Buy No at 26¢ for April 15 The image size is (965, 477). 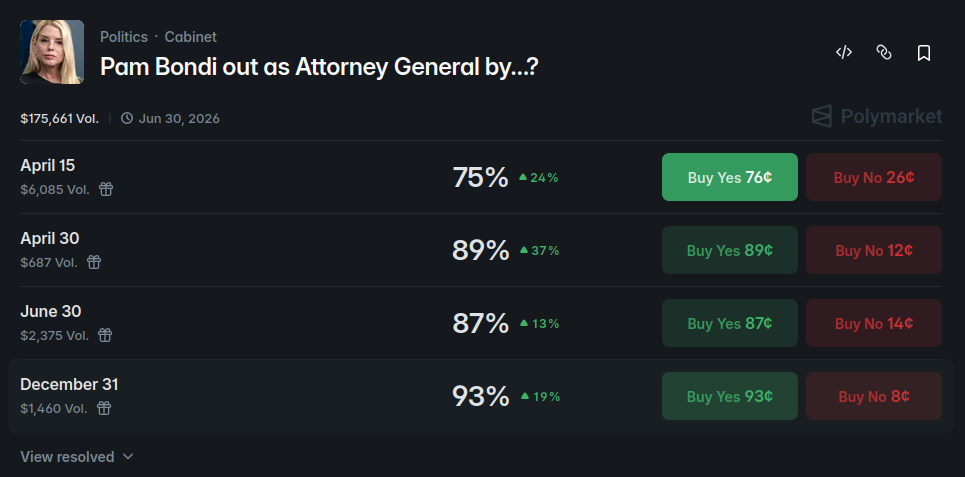[x=873, y=177]
